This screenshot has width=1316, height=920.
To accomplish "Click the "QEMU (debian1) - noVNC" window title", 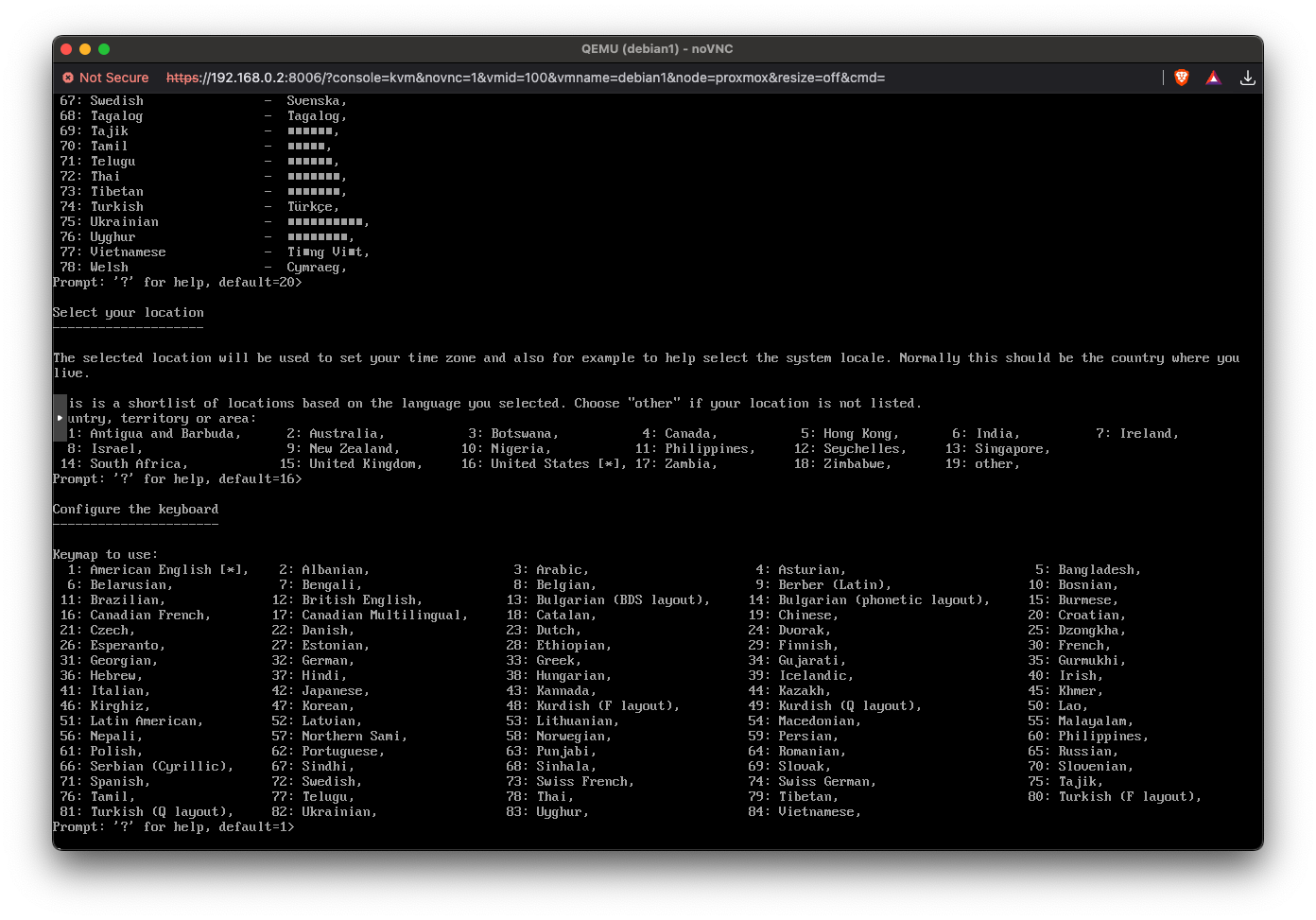I will (657, 49).
